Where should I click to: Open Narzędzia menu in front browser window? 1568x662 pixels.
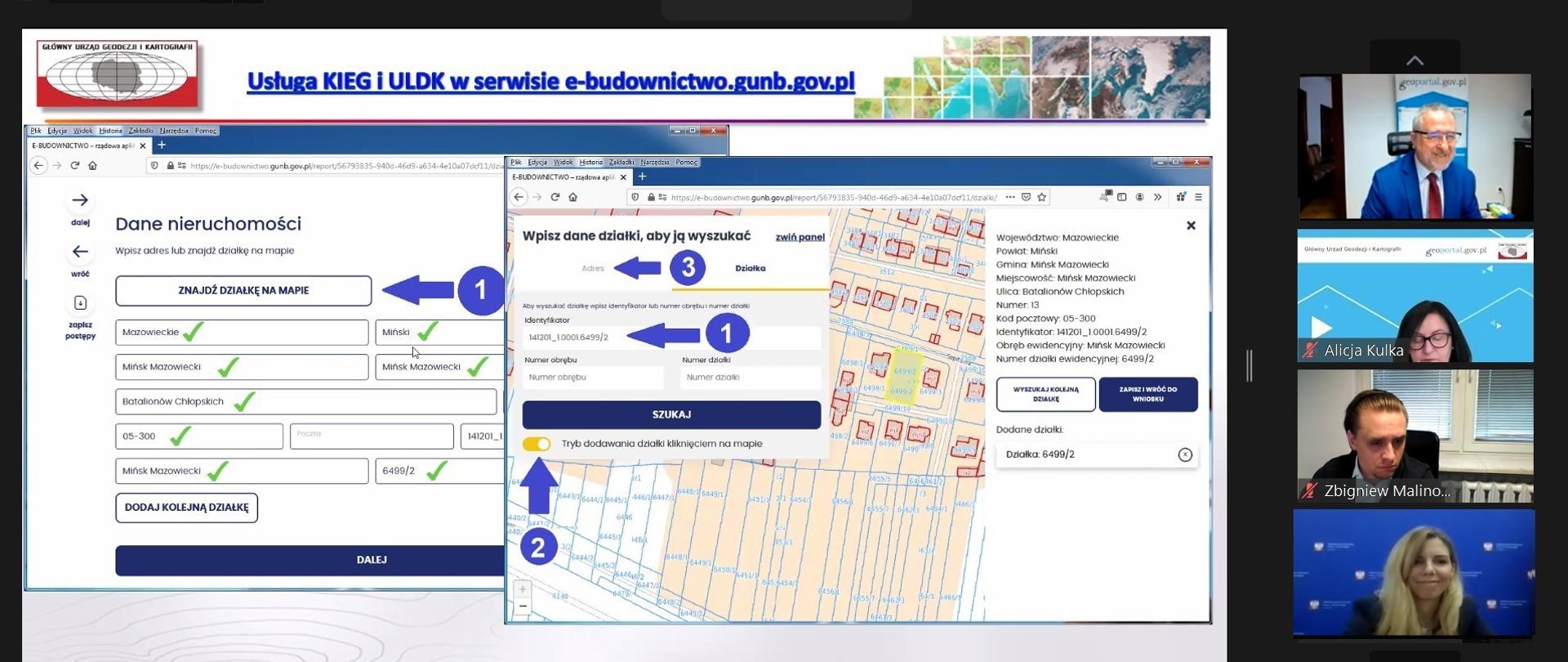pyautogui.click(x=654, y=162)
